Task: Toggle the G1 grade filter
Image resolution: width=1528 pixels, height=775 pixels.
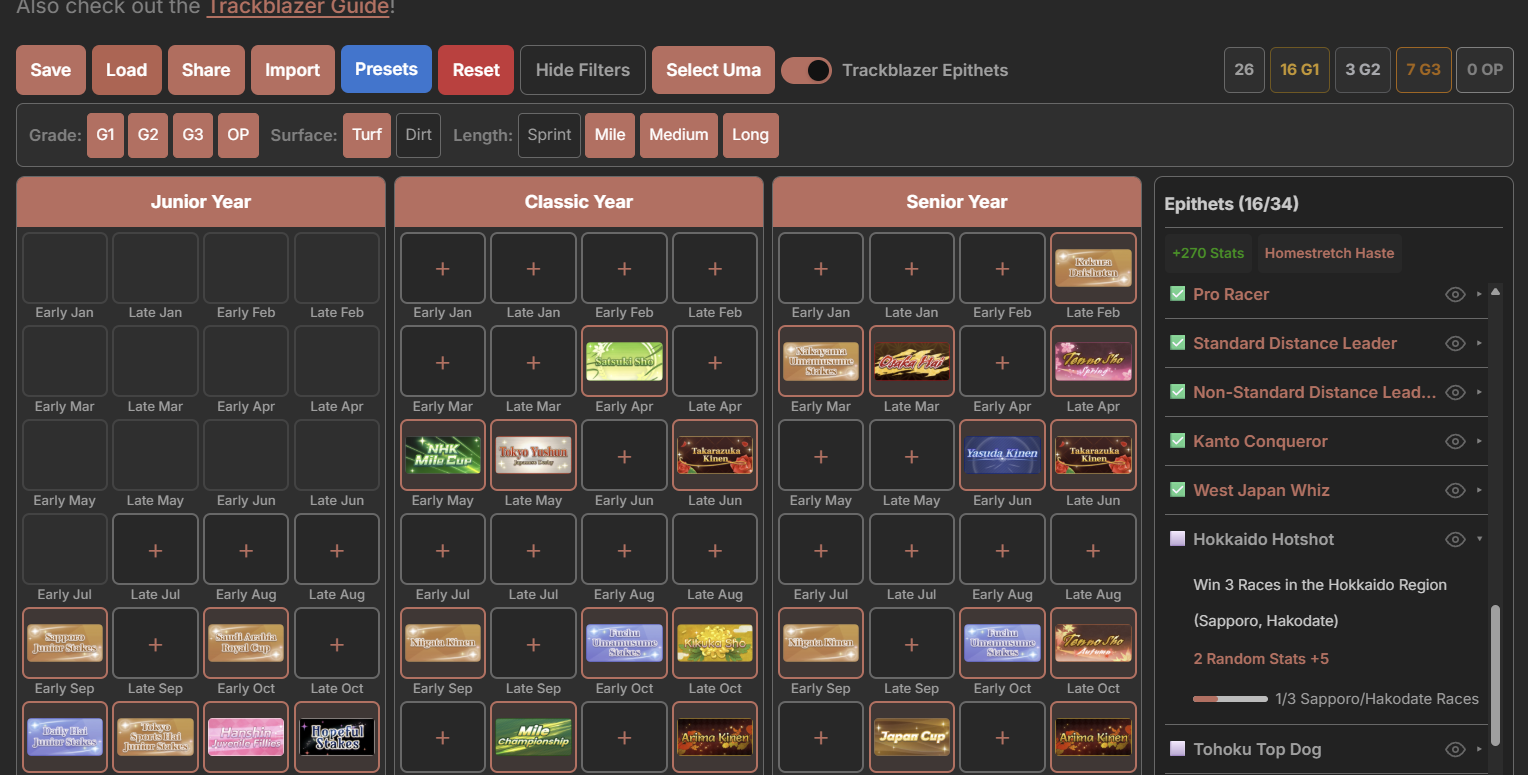Action: click(105, 135)
